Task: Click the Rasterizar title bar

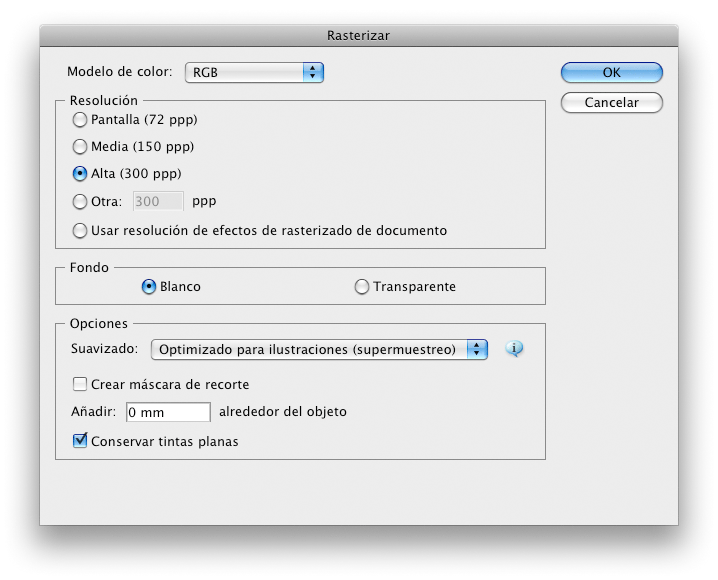Action: coord(358,36)
